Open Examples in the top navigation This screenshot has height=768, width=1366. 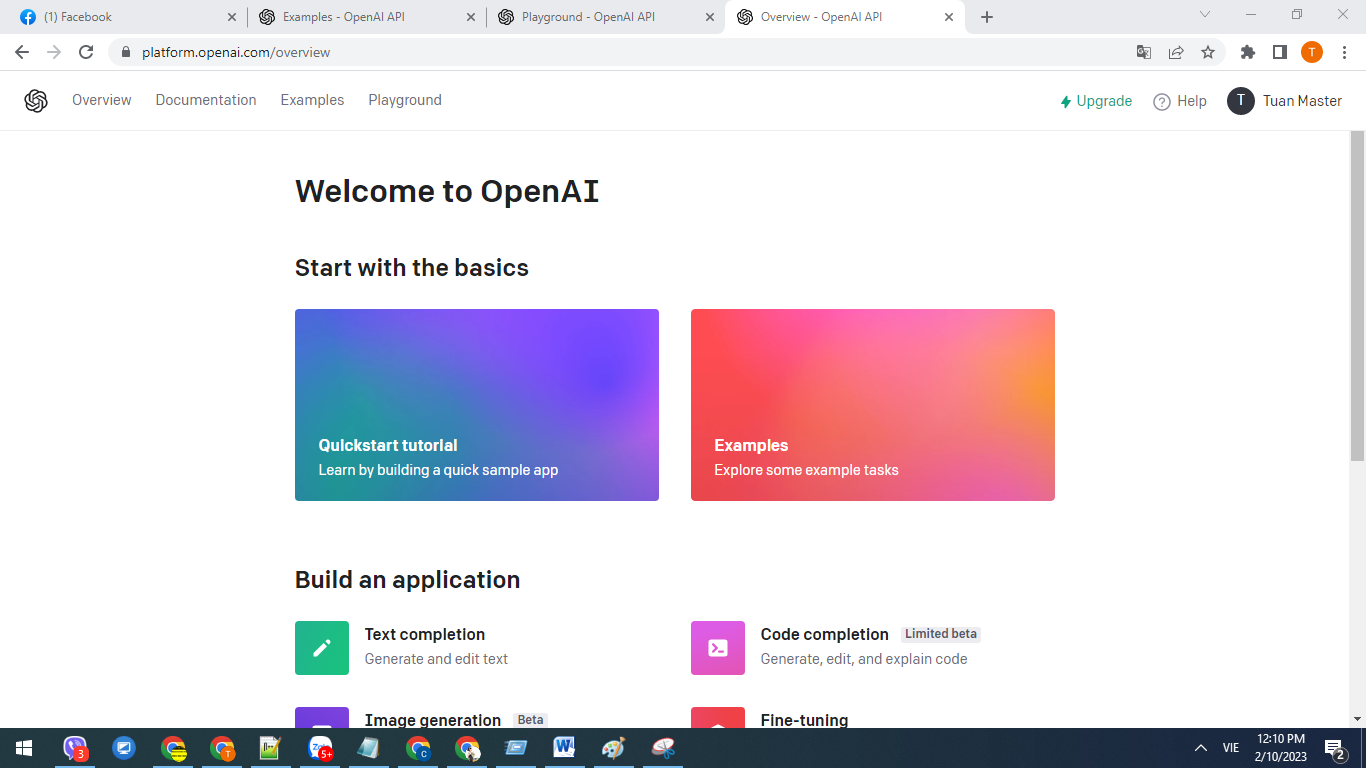[x=312, y=100]
